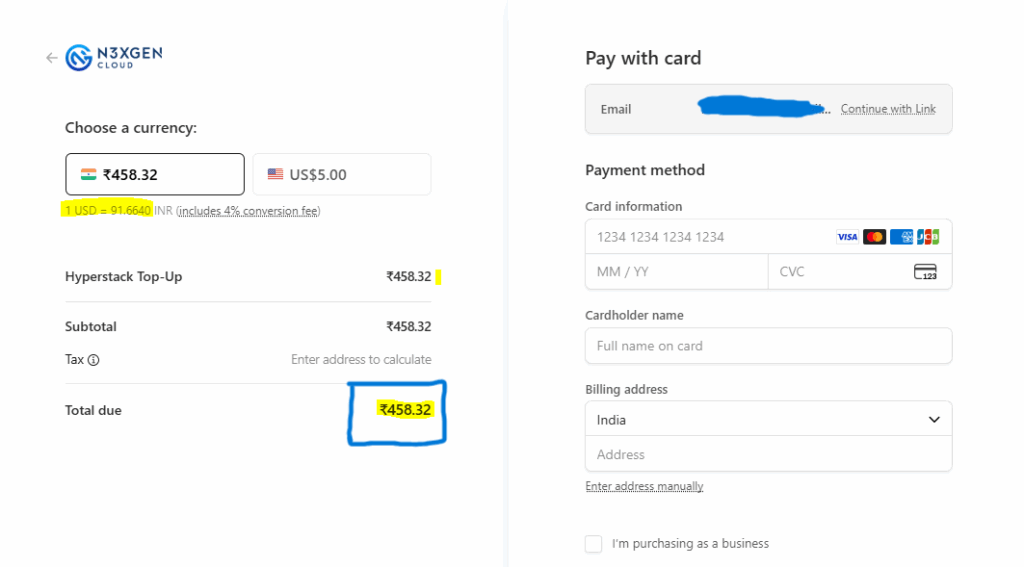The image size is (1024, 567).
Task: Click the billing Address field
Action: click(768, 455)
